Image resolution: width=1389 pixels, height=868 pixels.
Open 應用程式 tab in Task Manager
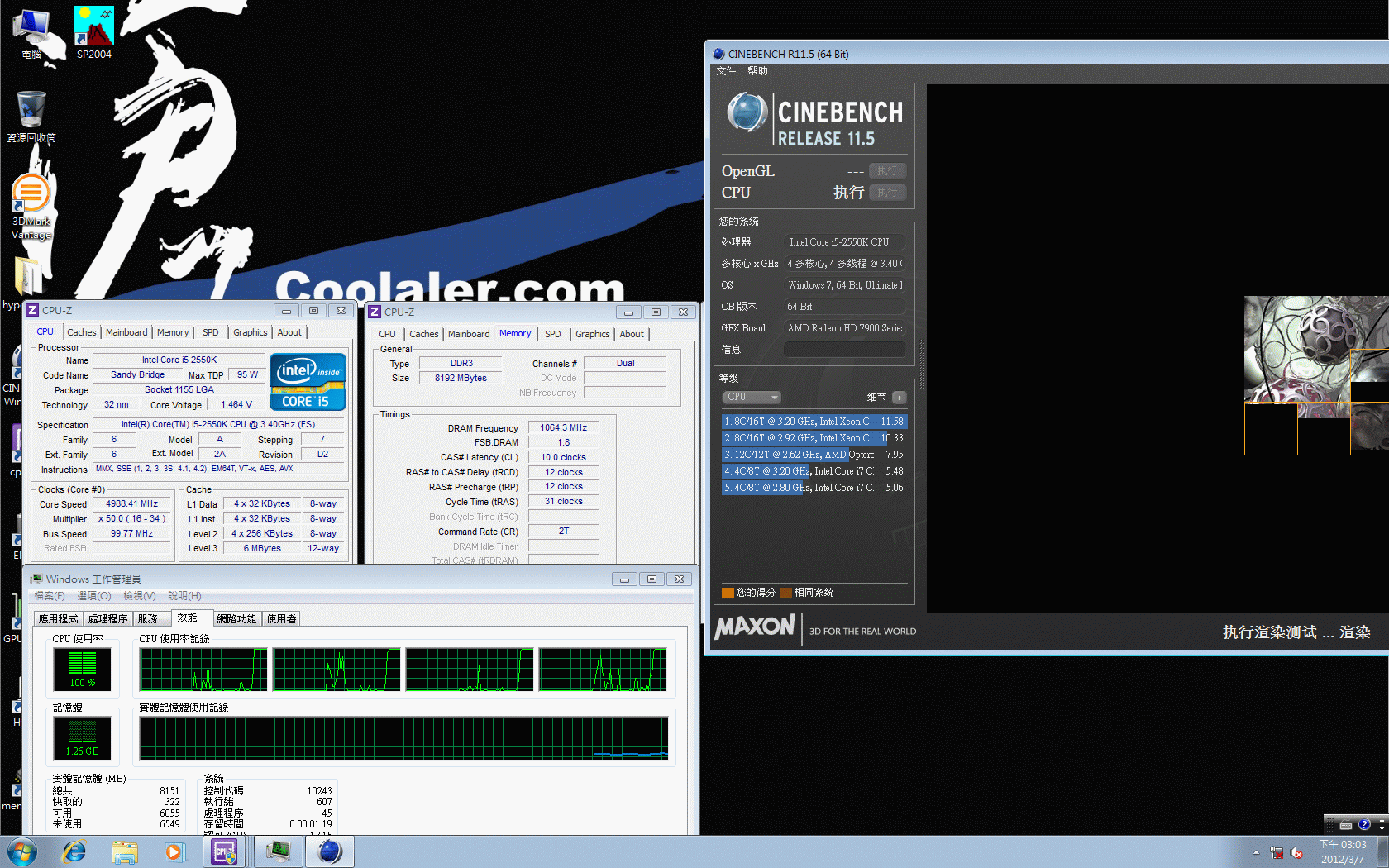pos(58,618)
